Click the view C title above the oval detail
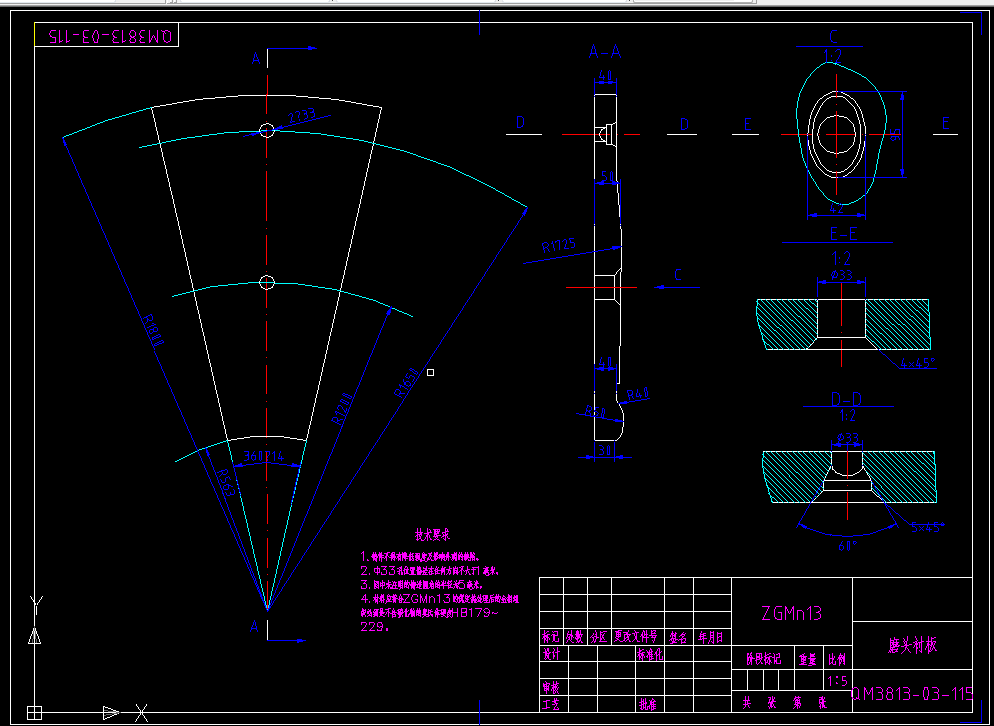 [832, 37]
